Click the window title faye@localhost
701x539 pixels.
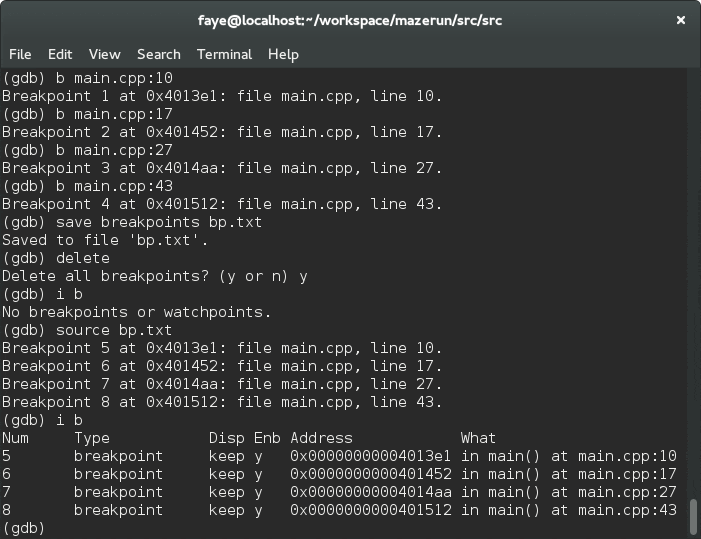(x=350, y=21)
